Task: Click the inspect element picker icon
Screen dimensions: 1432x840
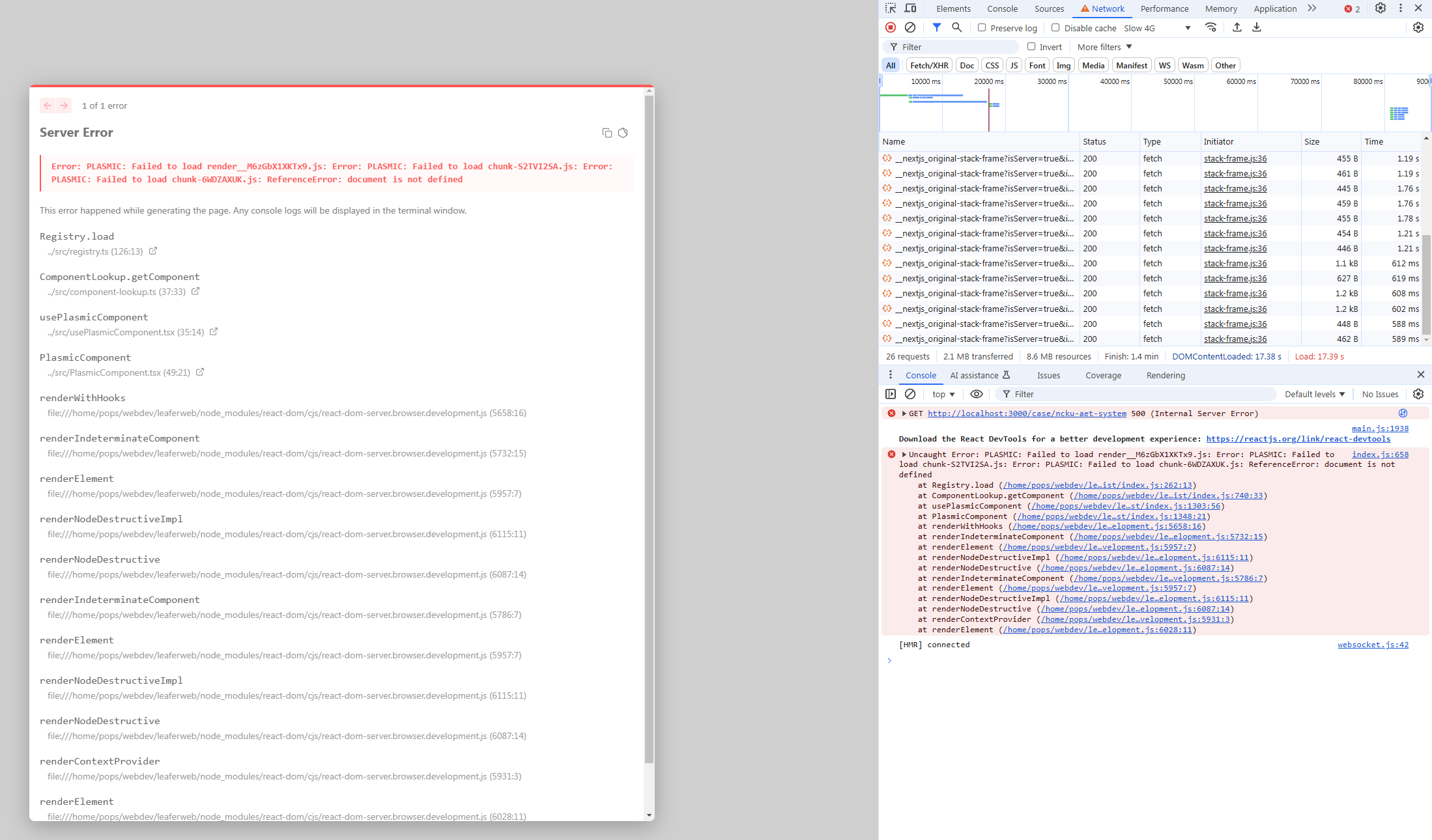Action: 891,8
